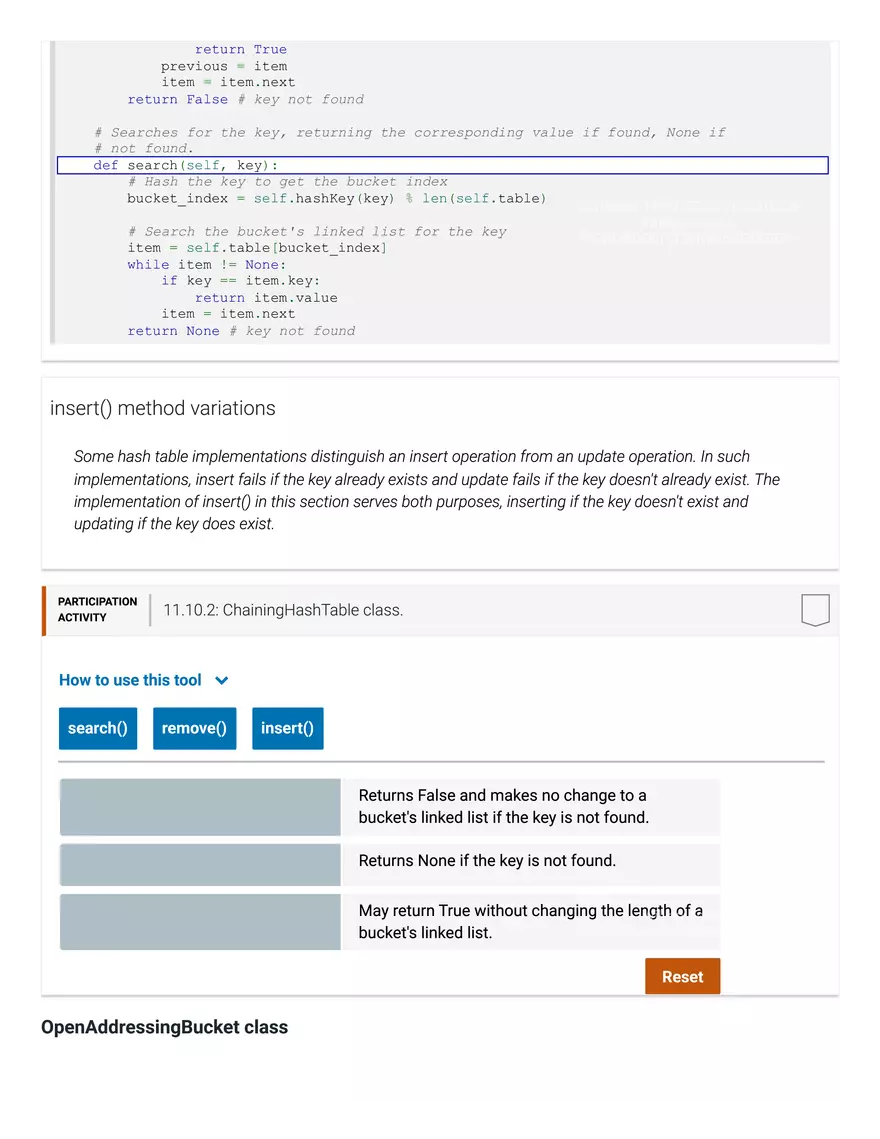This screenshot has width=880, height=1139.
Task: Select the search() answer tile
Action: click(x=97, y=728)
